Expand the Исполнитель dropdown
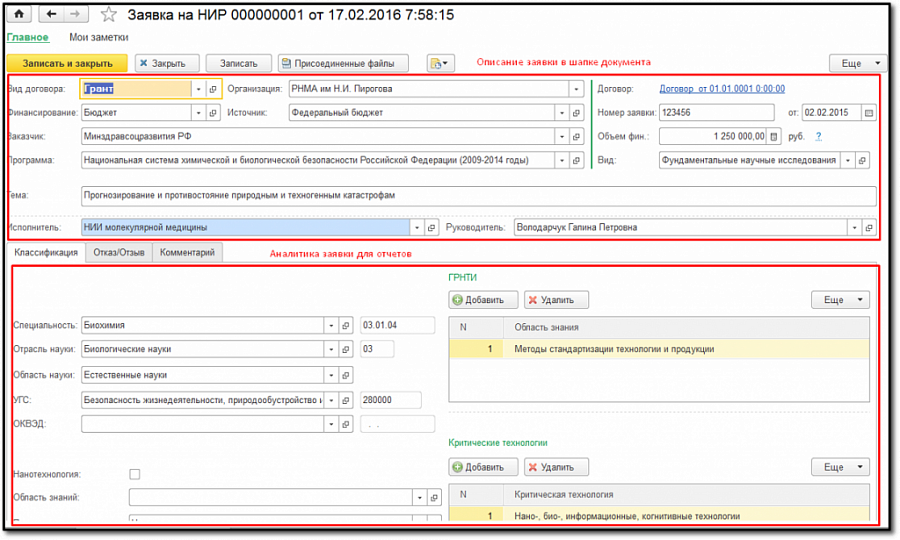The height and width of the screenshot is (540, 900). [x=417, y=228]
